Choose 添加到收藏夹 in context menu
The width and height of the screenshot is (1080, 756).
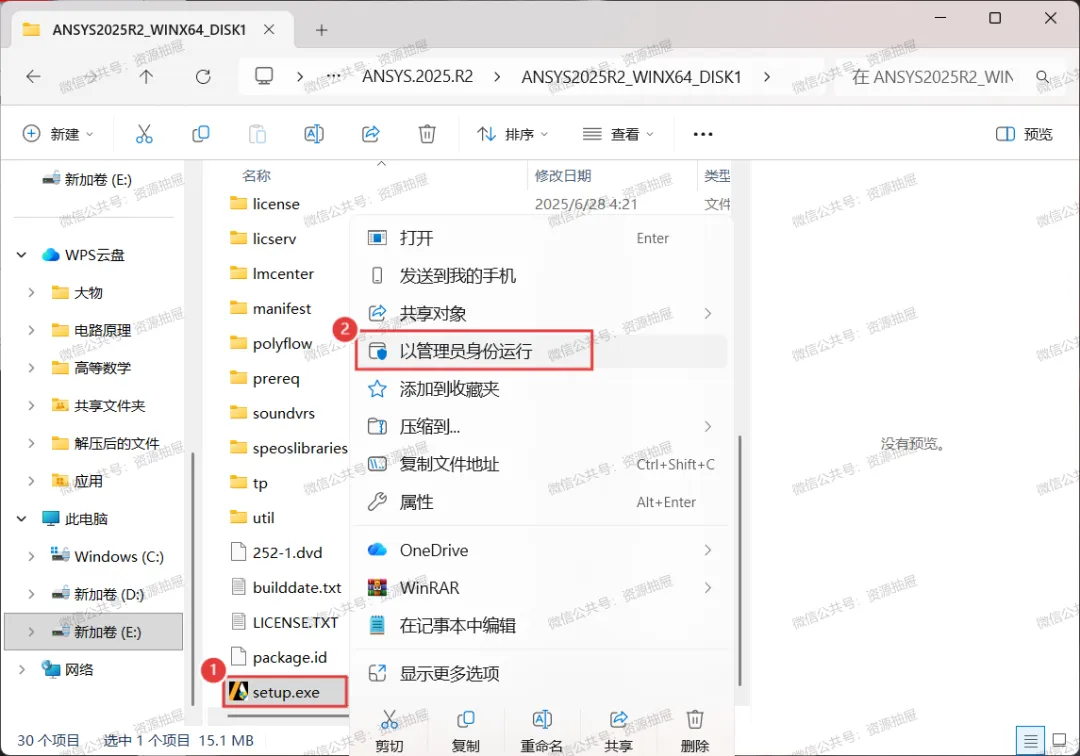pos(541,389)
